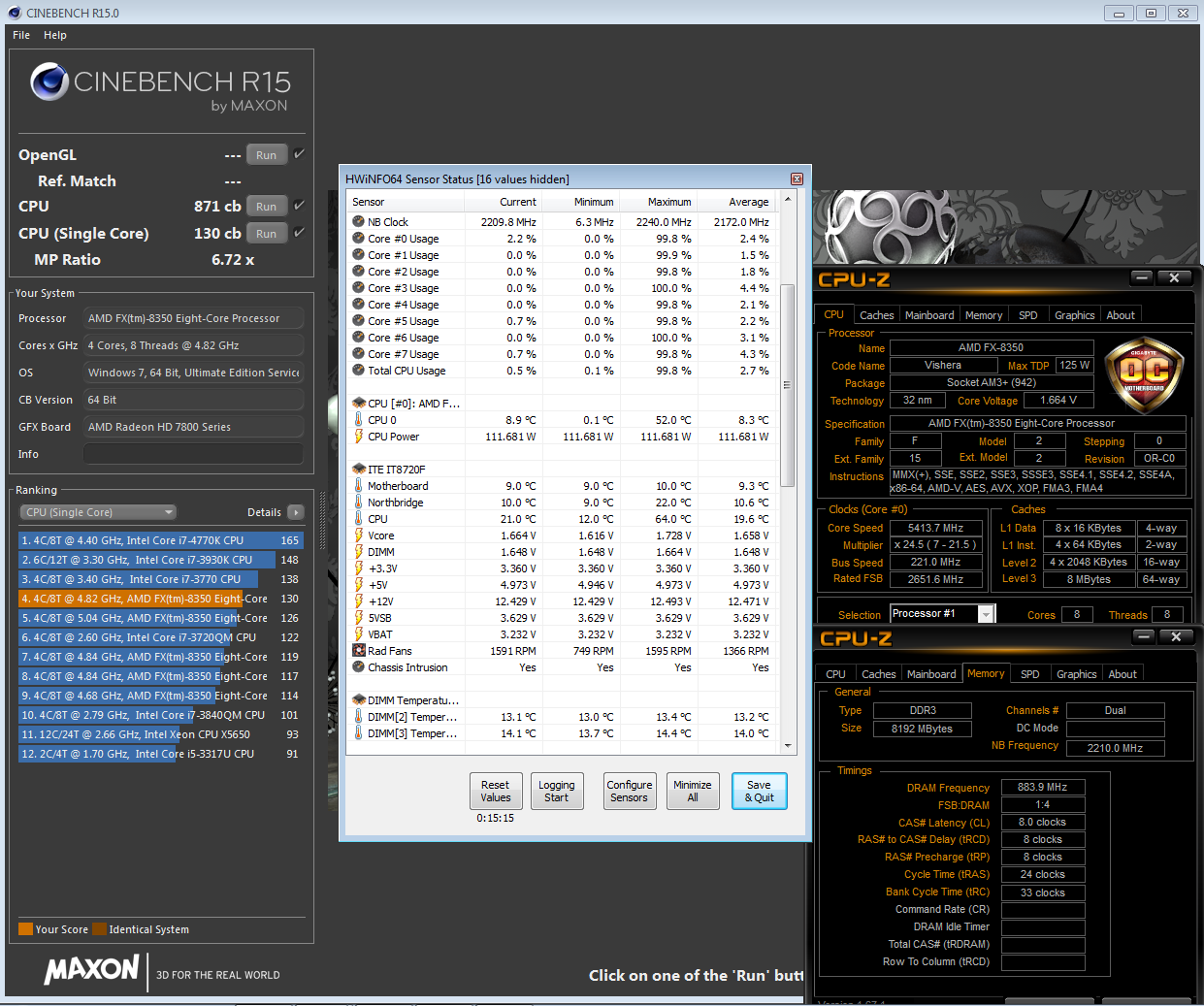The image size is (1204, 1006).
Task: Click the Core #0 Usage sensor icon
Action: 358,239
